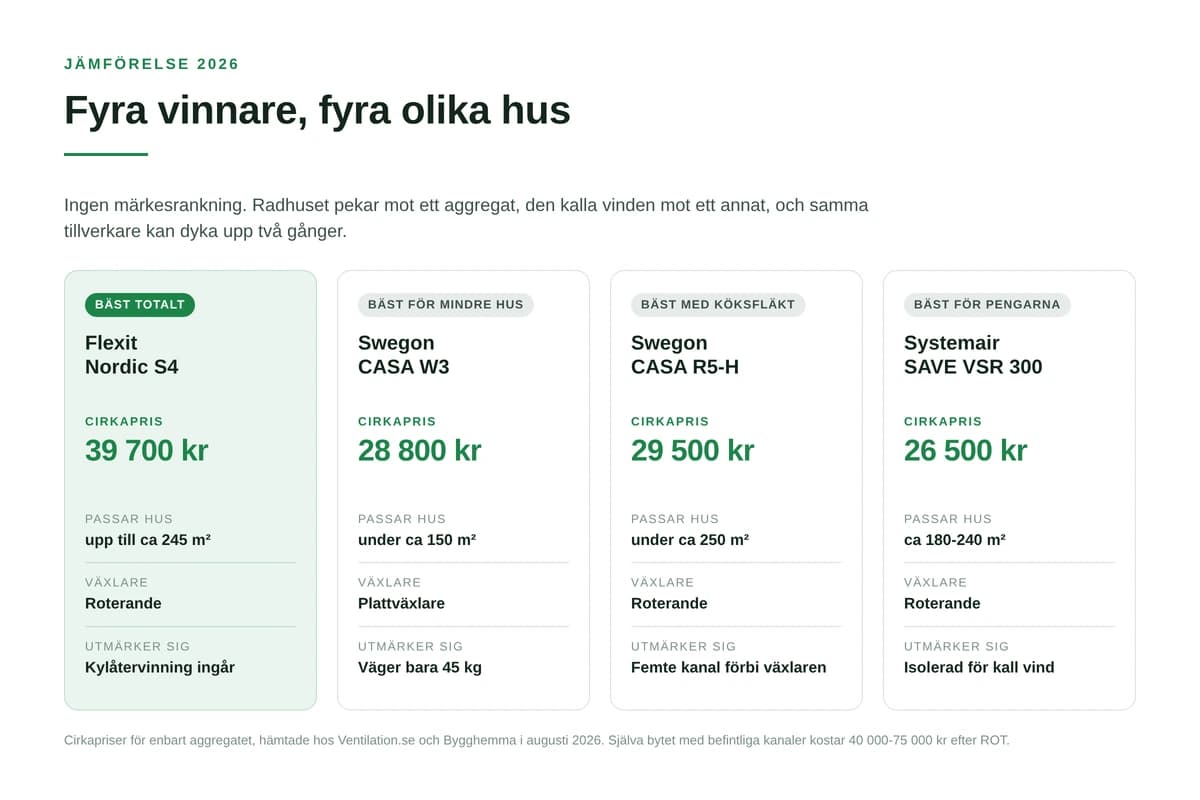Click the 29 500 kr price

pyautogui.click(x=693, y=450)
